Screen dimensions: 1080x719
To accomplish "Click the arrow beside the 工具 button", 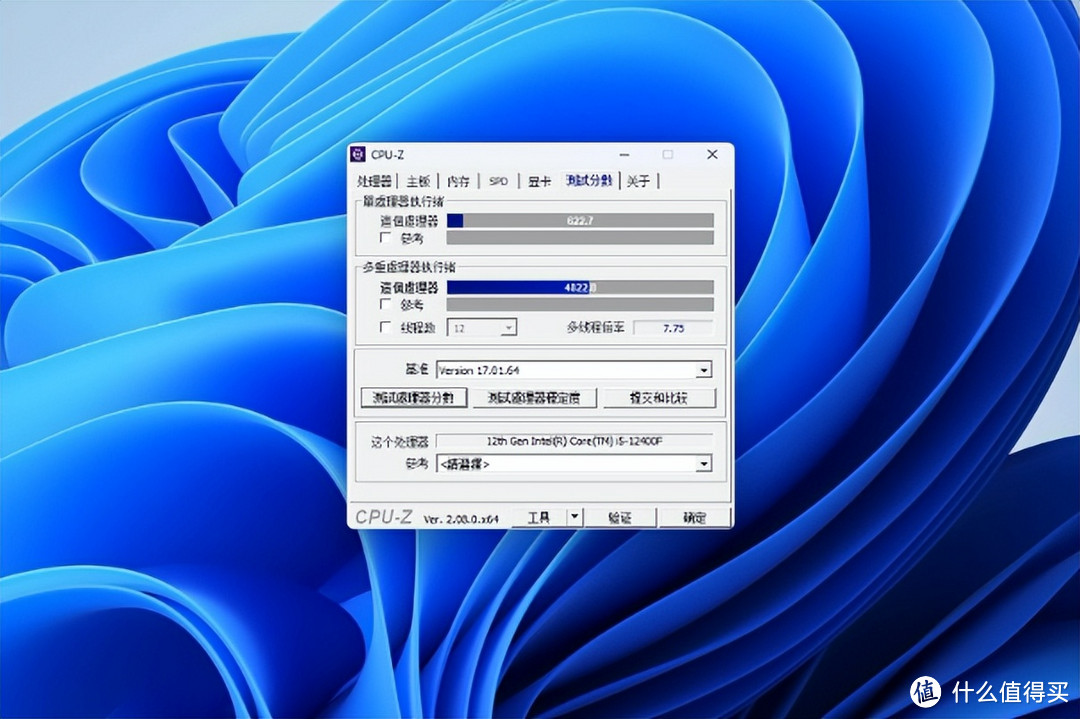I will pos(574,517).
